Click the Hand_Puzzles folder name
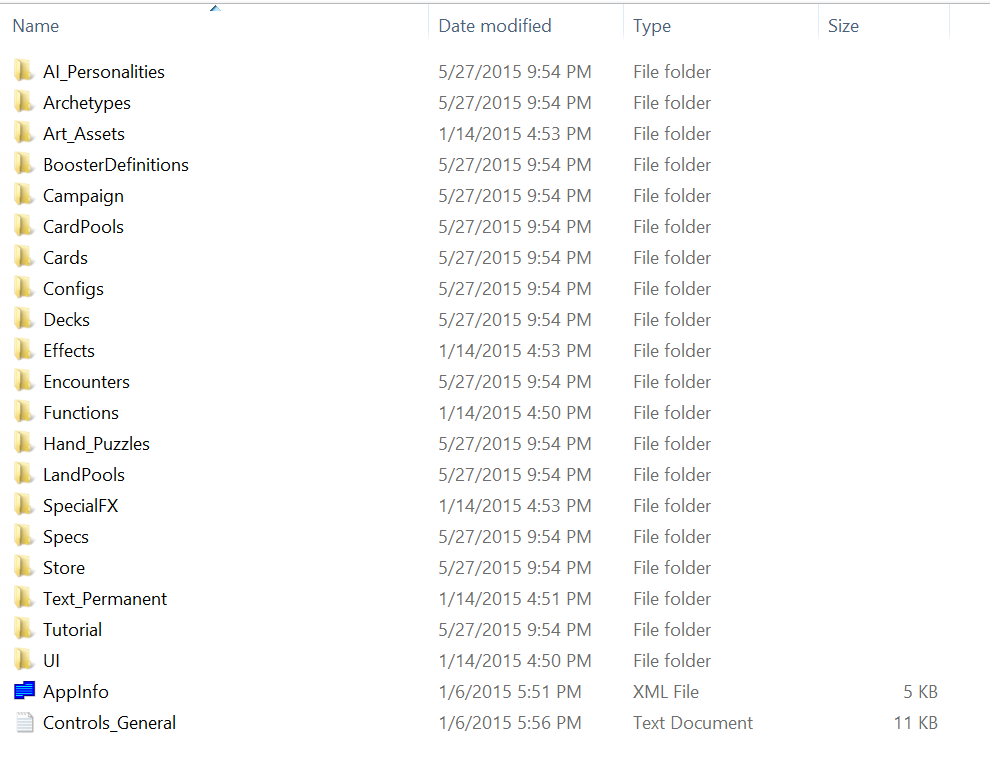Screen dimensions: 990x769 coord(96,444)
